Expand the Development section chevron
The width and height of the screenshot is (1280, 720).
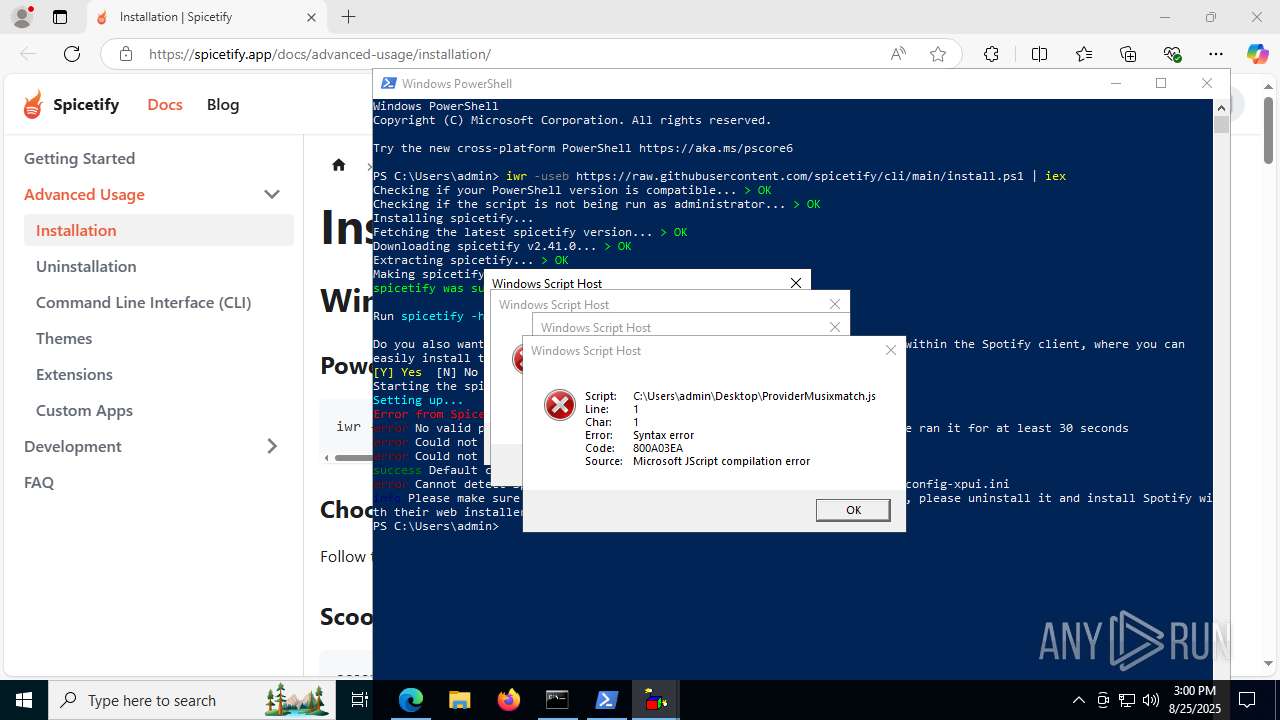[272, 446]
